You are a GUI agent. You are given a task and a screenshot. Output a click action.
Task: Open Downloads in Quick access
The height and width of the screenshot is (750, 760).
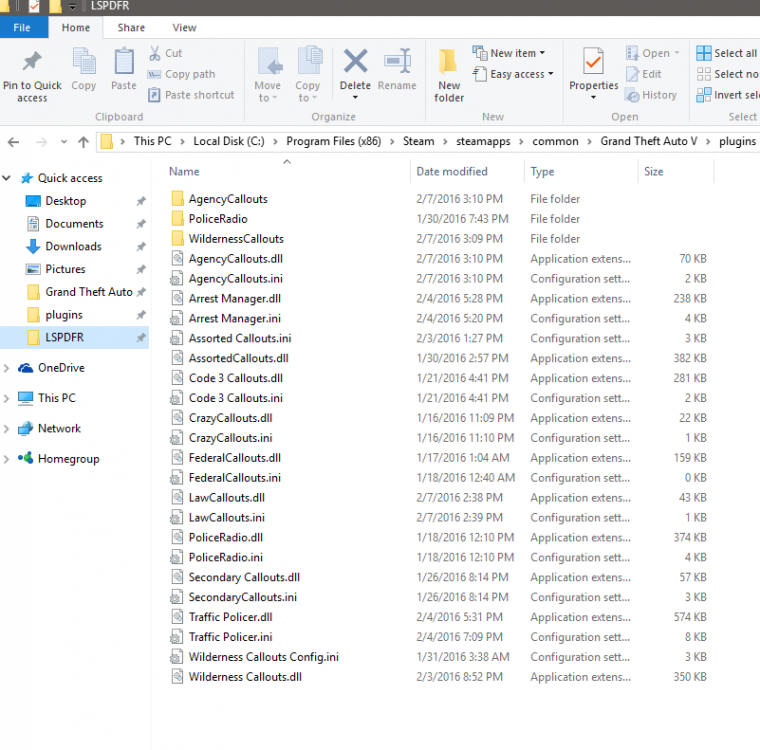click(73, 246)
